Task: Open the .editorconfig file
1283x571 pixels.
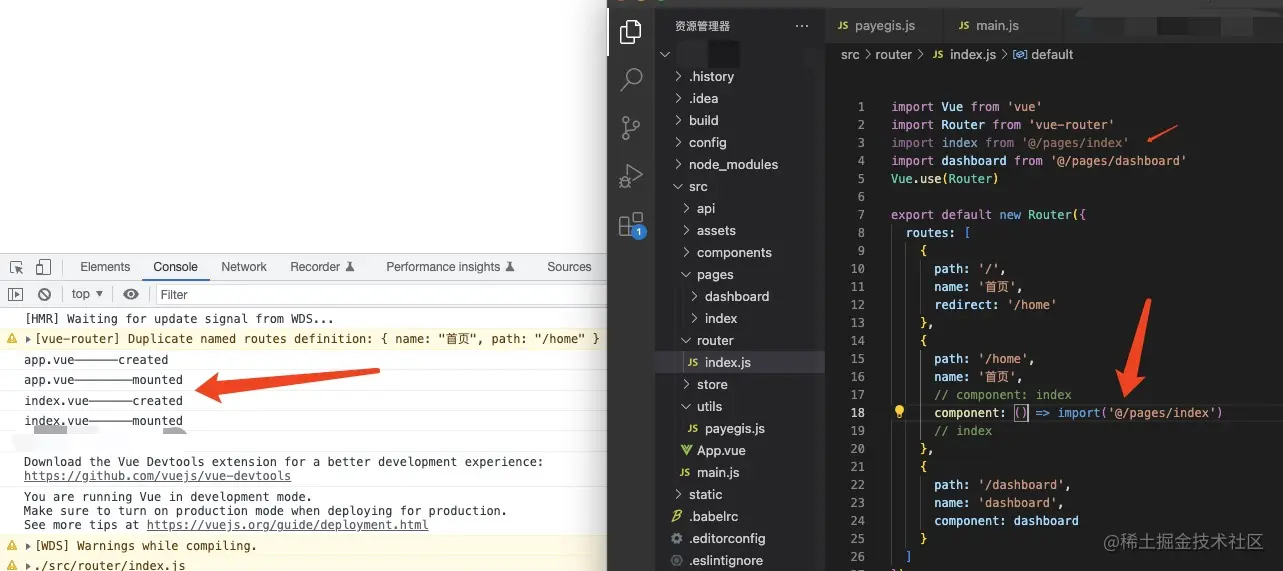Action: coord(740,538)
